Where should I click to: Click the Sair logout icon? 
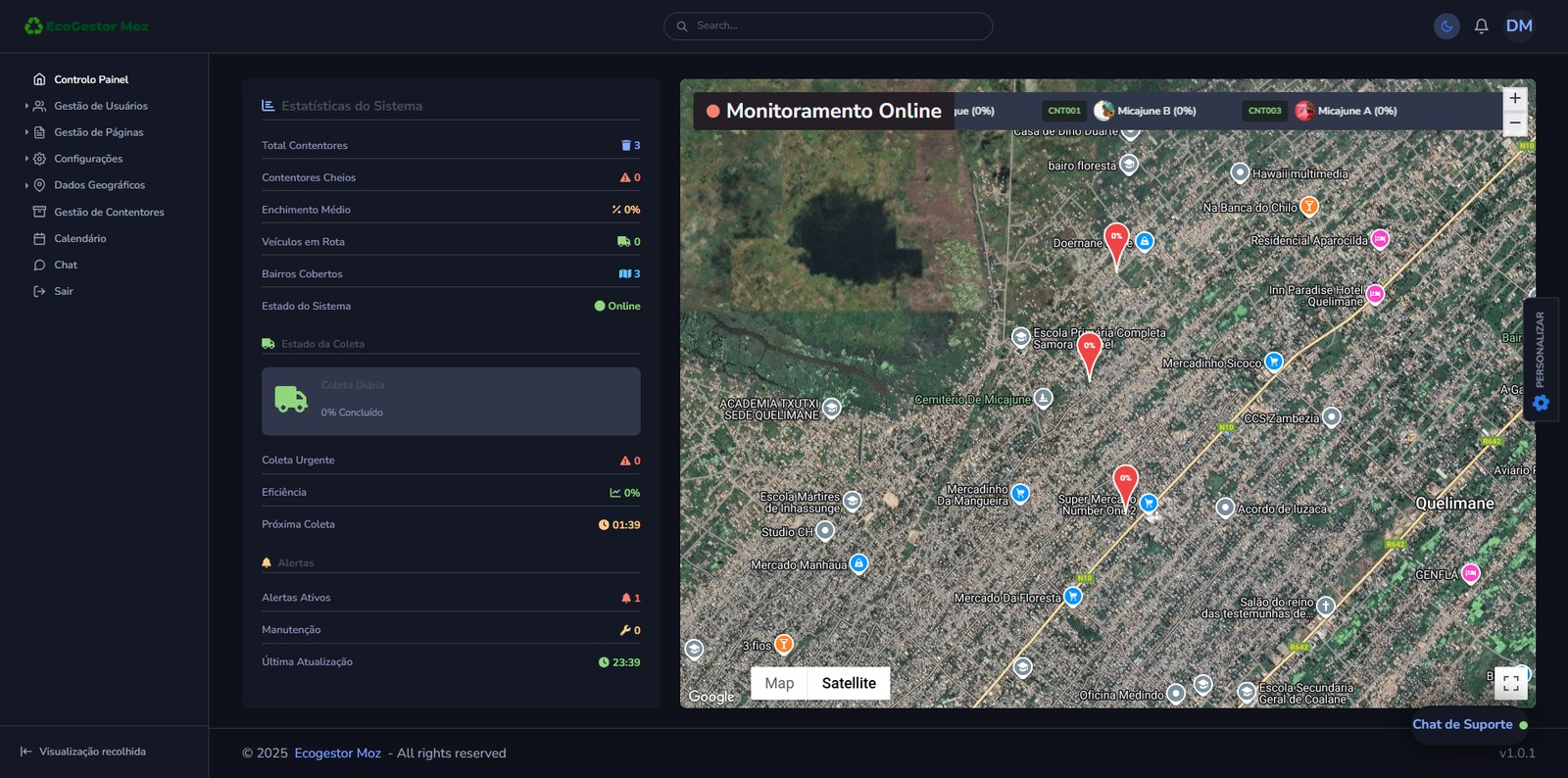[39, 291]
